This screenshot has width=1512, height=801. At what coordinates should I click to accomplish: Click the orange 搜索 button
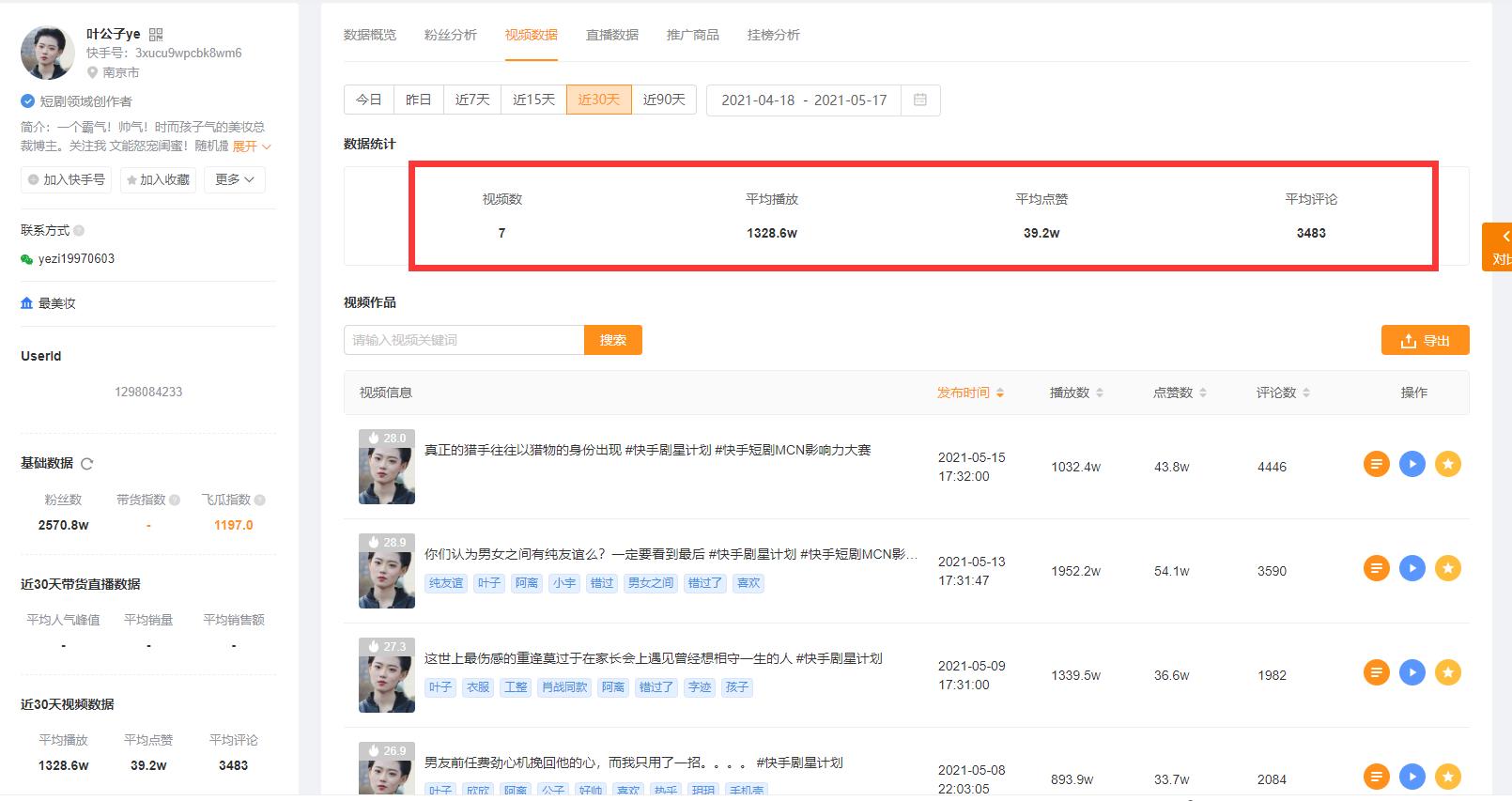click(x=613, y=340)
